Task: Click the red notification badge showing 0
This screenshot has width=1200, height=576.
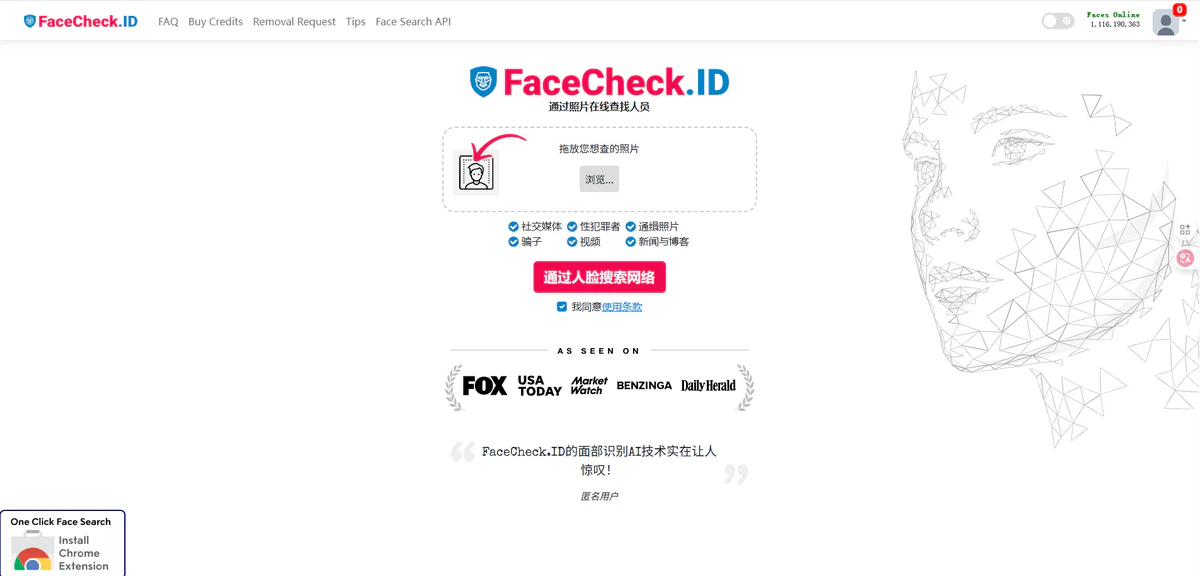Action: point(1179,10)
